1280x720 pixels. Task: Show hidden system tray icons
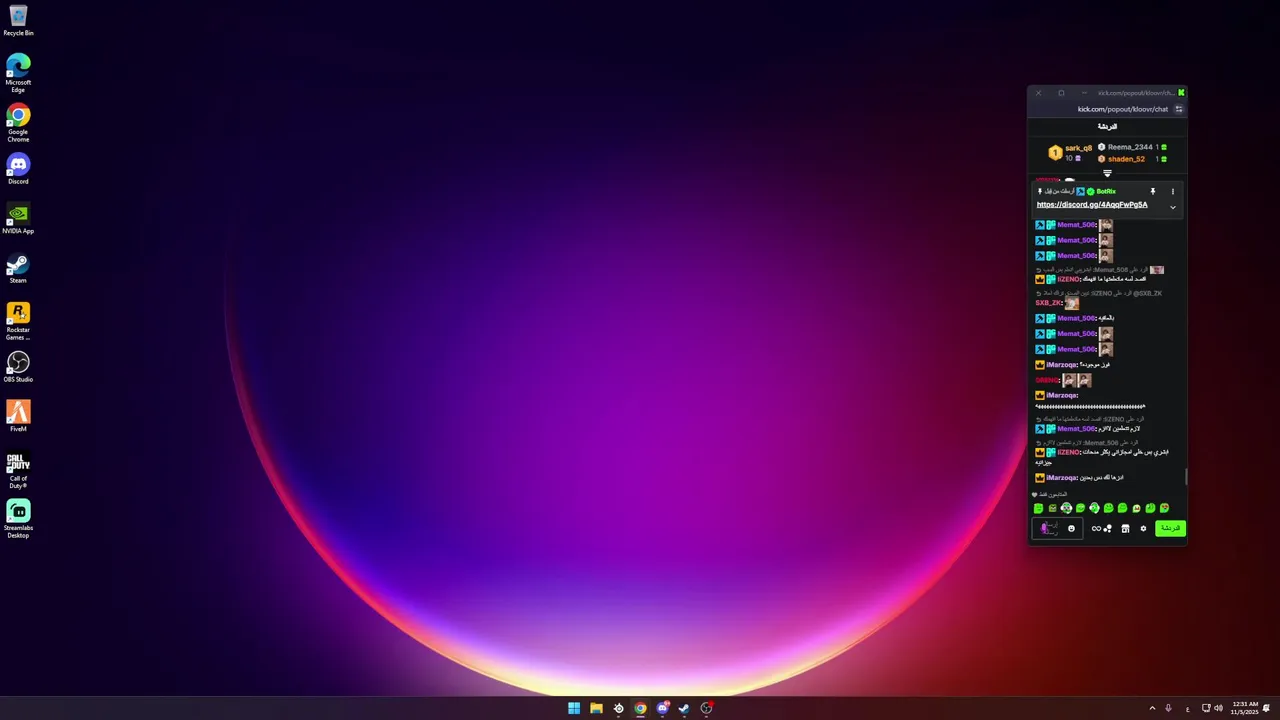pos(1152,708)
